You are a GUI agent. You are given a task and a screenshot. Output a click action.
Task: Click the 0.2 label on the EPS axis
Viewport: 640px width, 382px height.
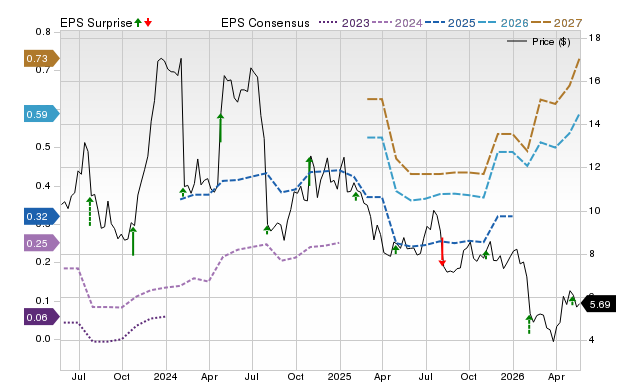click(x=43, y=262)
